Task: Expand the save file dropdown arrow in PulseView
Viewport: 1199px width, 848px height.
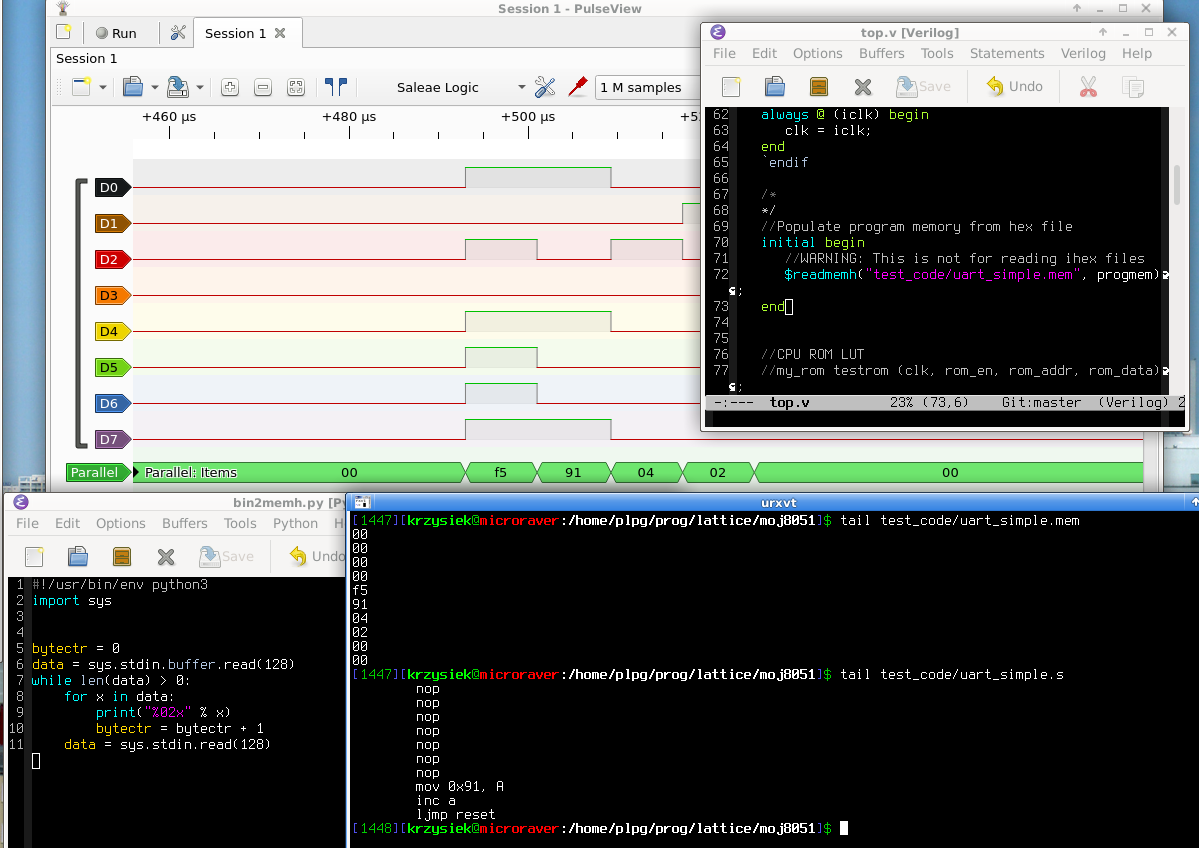Action: [x=200, y=88]
